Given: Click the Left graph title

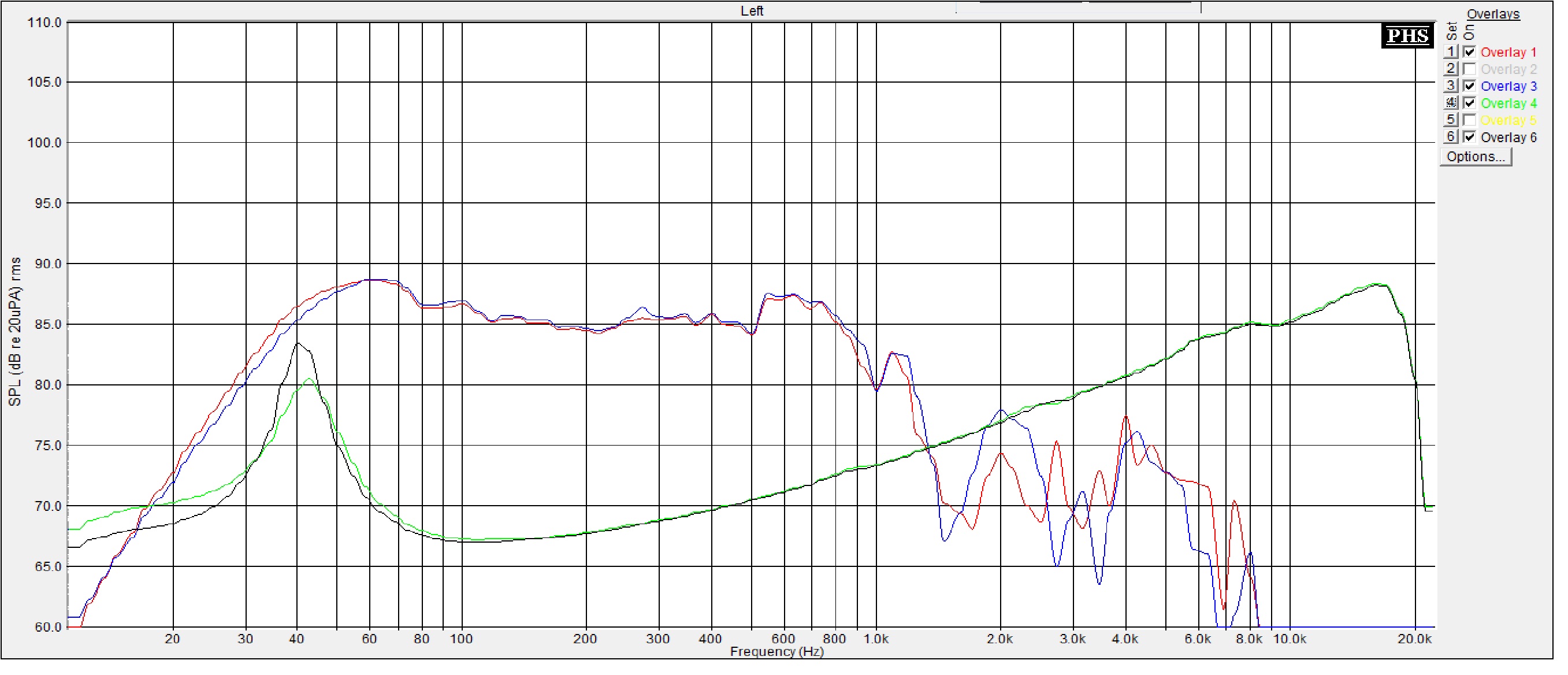Looking at the screenshot, I should click(x=752, y=11).
